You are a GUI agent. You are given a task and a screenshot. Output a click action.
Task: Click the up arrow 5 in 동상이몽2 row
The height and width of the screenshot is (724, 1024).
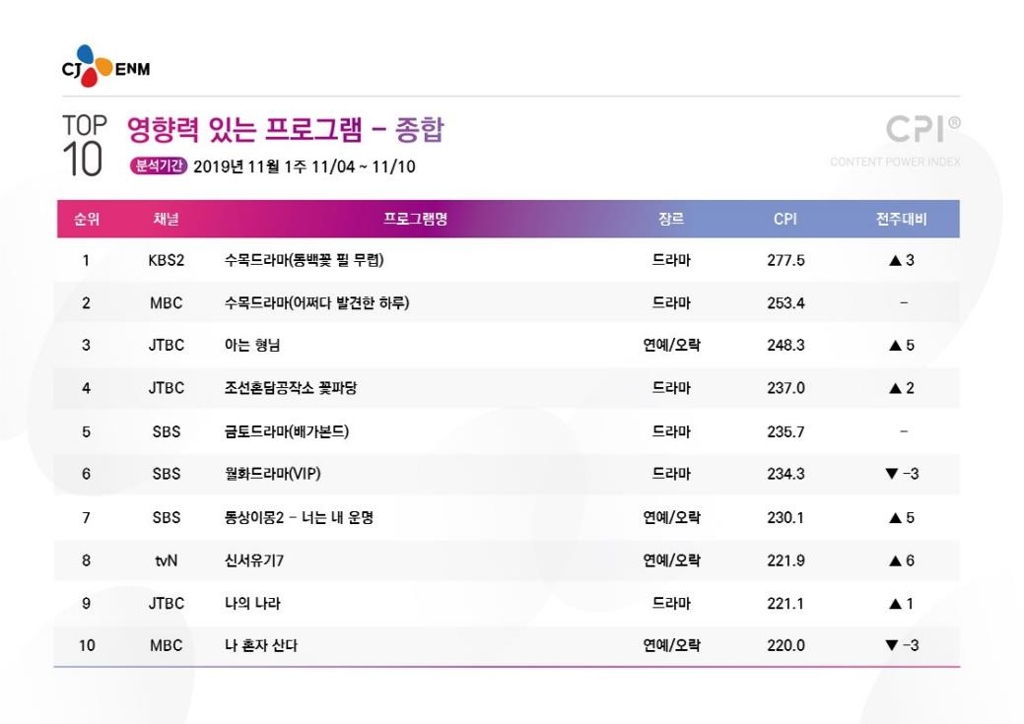(x=902, y=518)
